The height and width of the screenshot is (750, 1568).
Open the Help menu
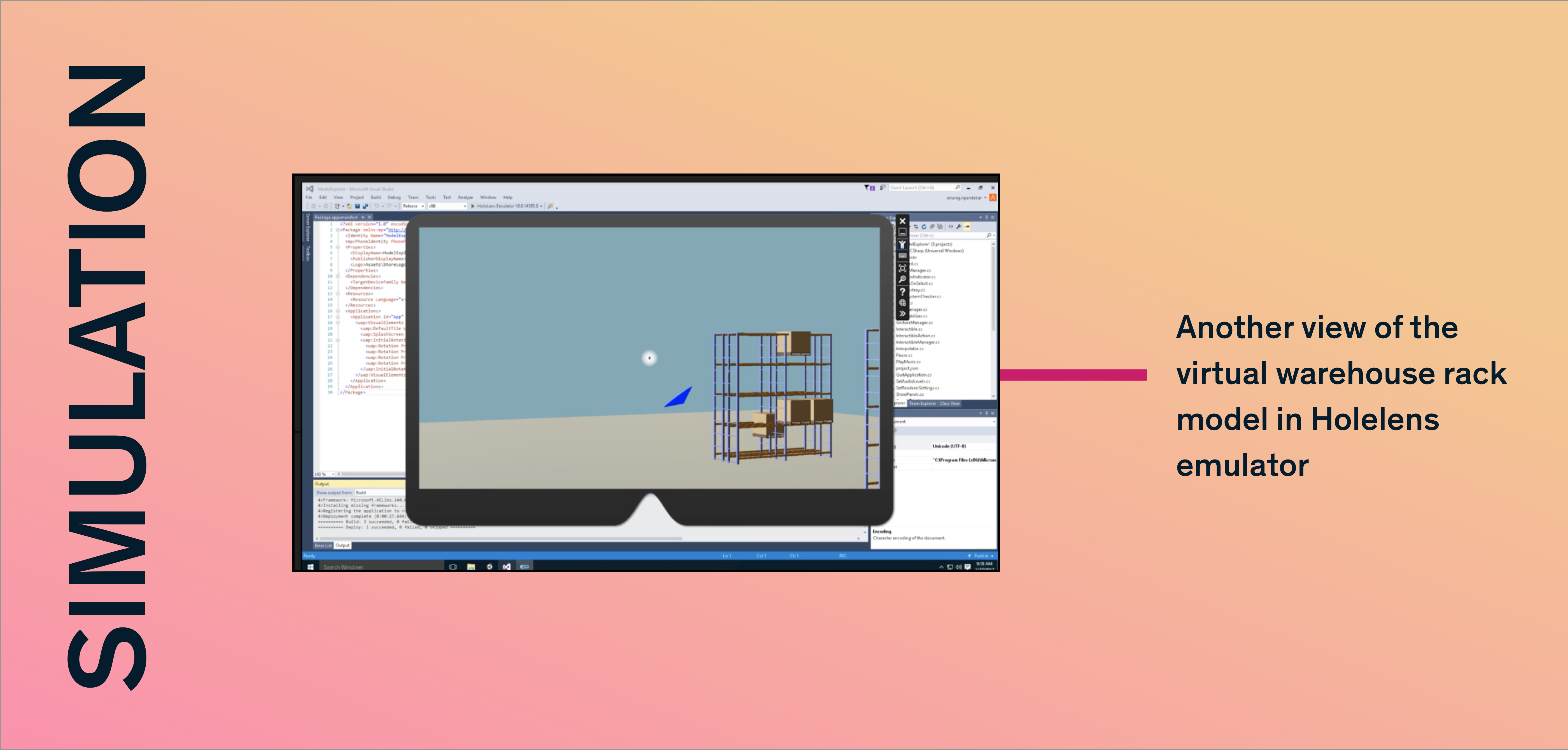pyautogui.click(x=508, y=197)
